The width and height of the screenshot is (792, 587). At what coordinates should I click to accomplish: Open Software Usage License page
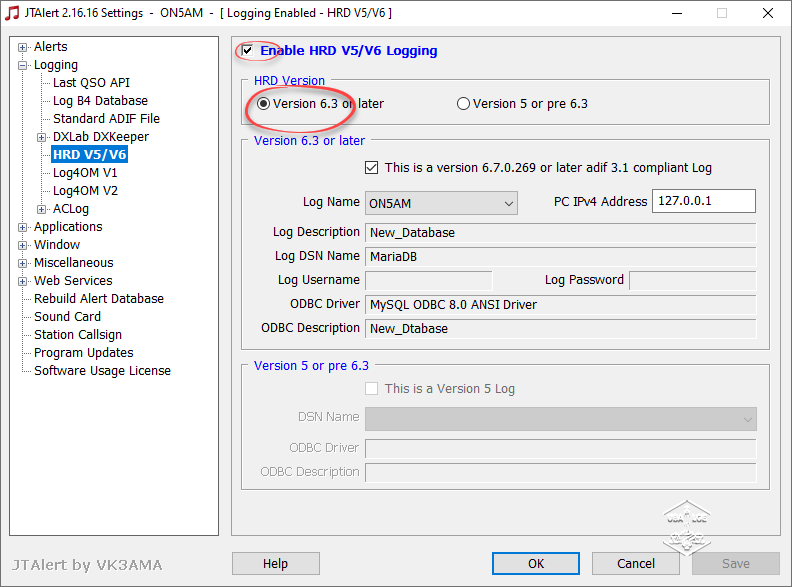[102, 370]
